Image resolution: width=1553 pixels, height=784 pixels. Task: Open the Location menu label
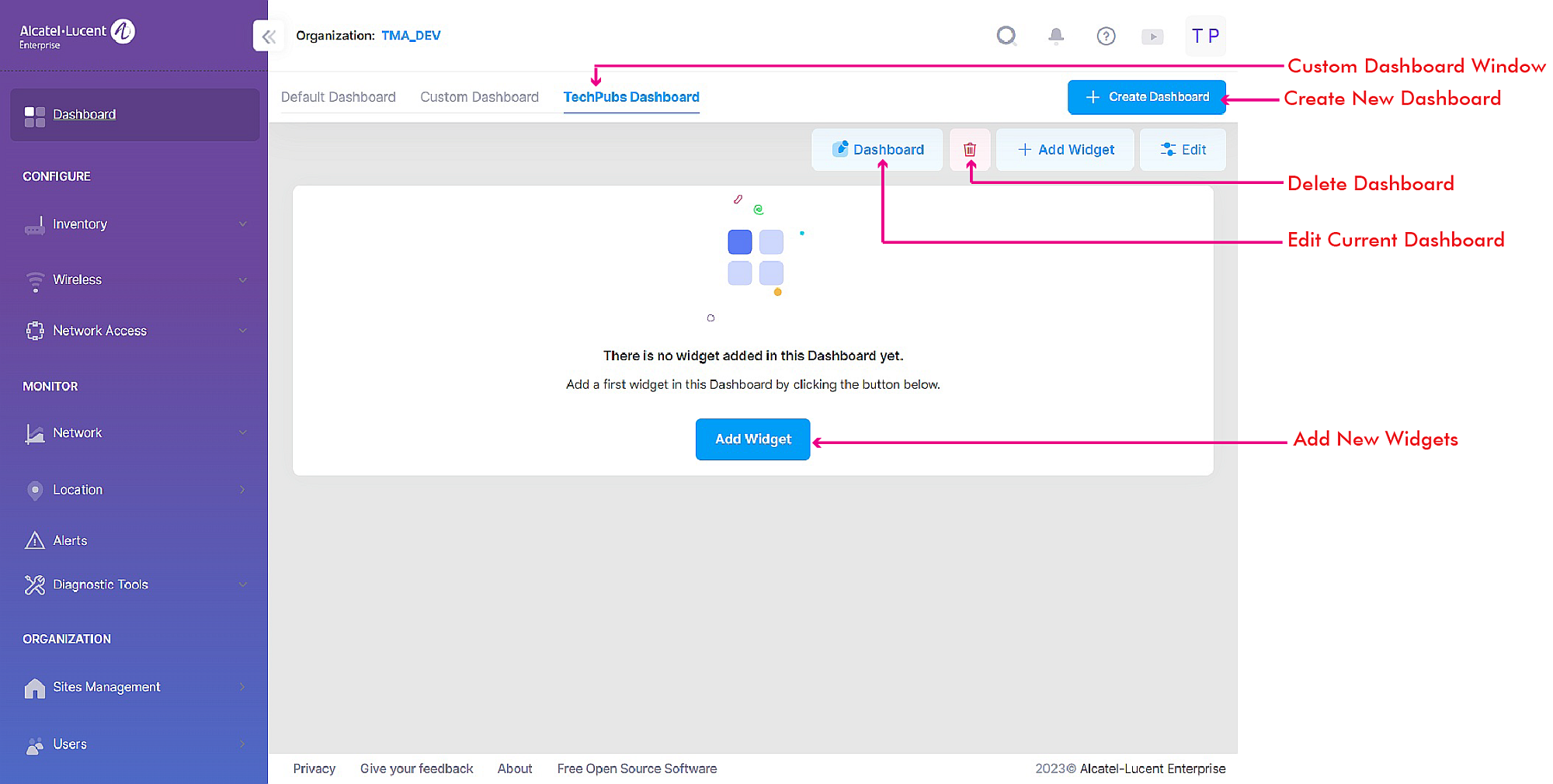(x=78, y=490)
